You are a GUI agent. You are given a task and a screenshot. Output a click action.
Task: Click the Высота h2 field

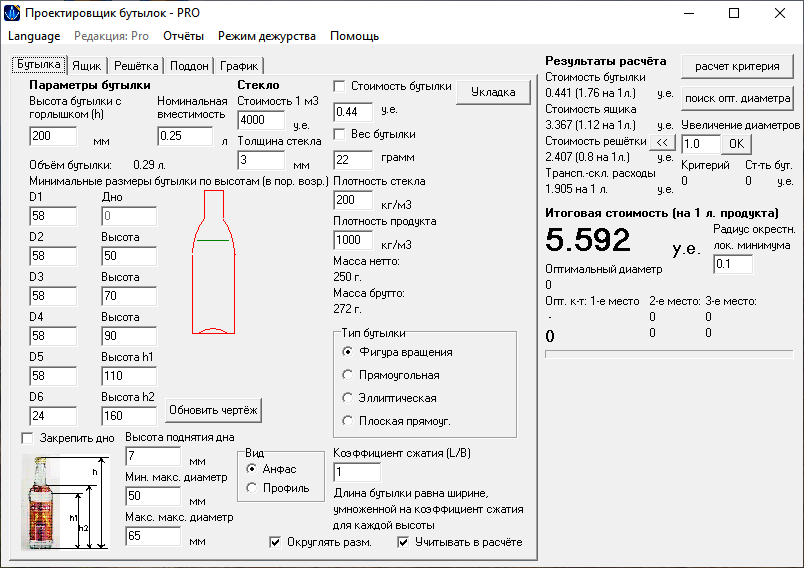pos(129,416)
